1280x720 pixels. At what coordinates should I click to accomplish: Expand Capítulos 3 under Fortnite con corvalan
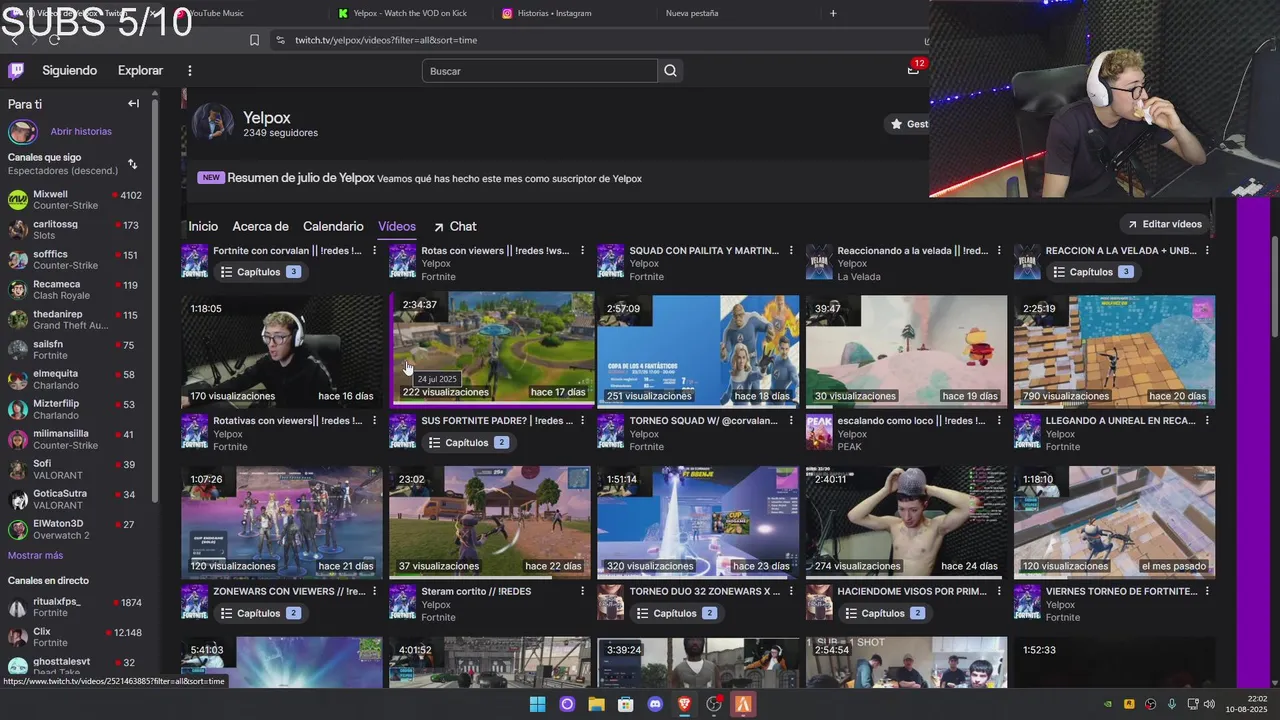coord(260,272)
